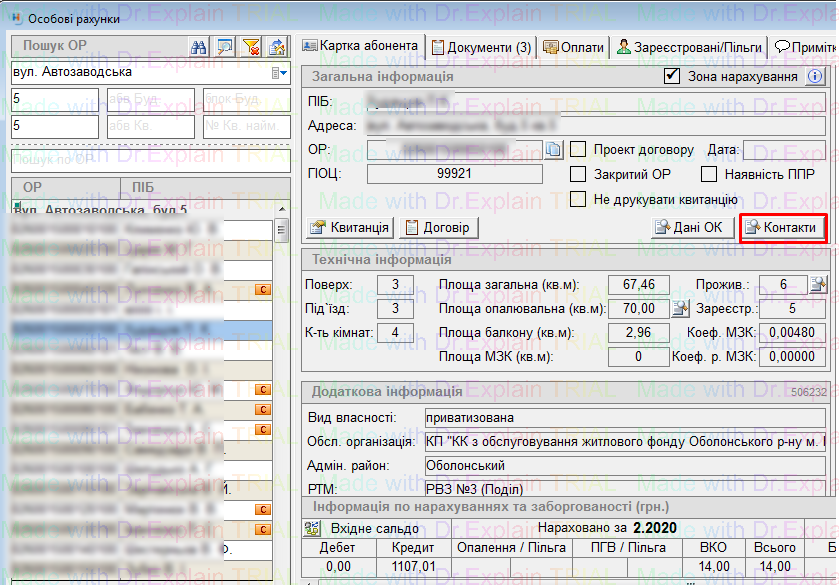
Task: Click the copy icon next to ОР field
Action: pos(555,150)
